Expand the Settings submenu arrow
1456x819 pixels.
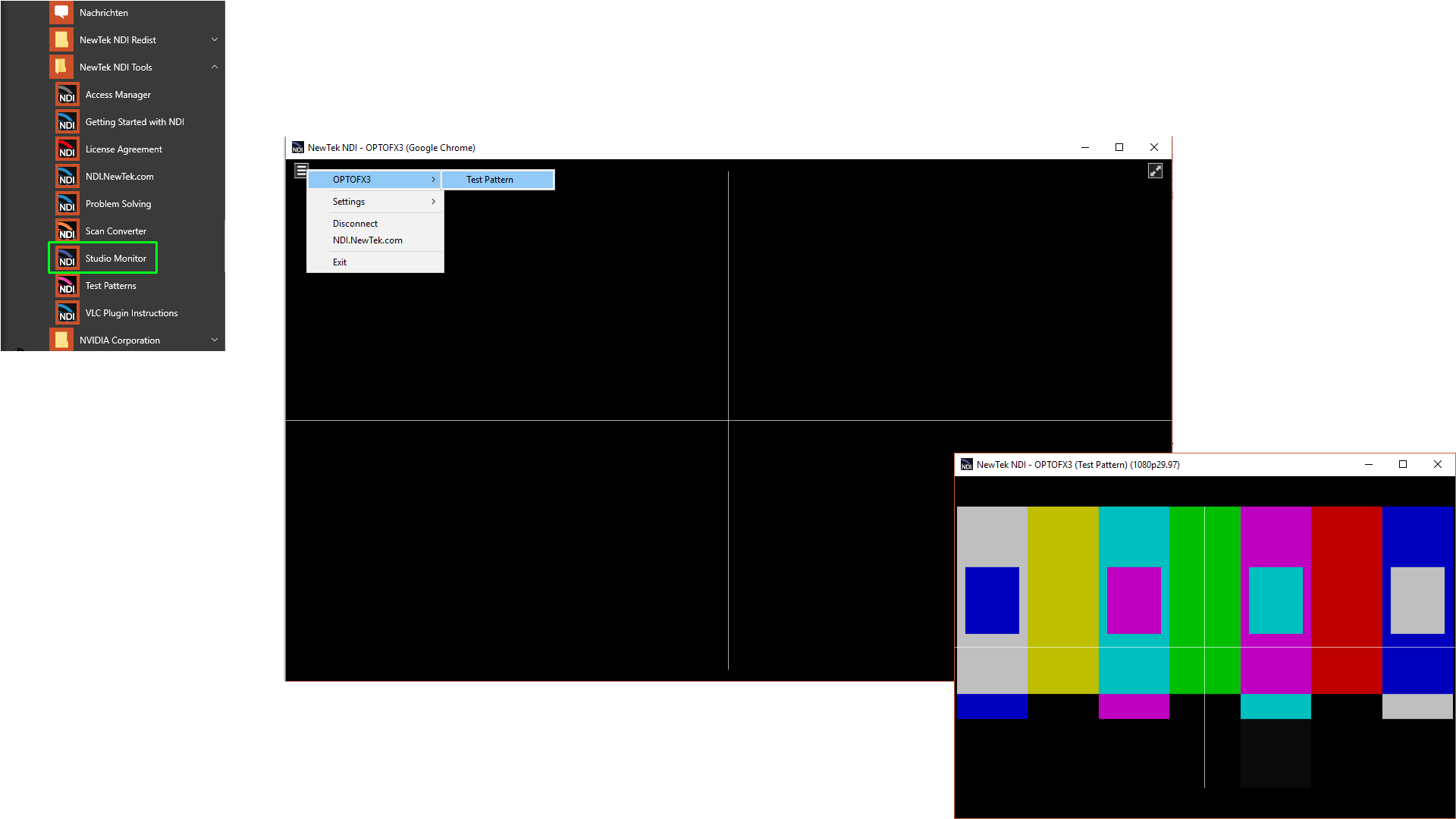pos(433,202)
